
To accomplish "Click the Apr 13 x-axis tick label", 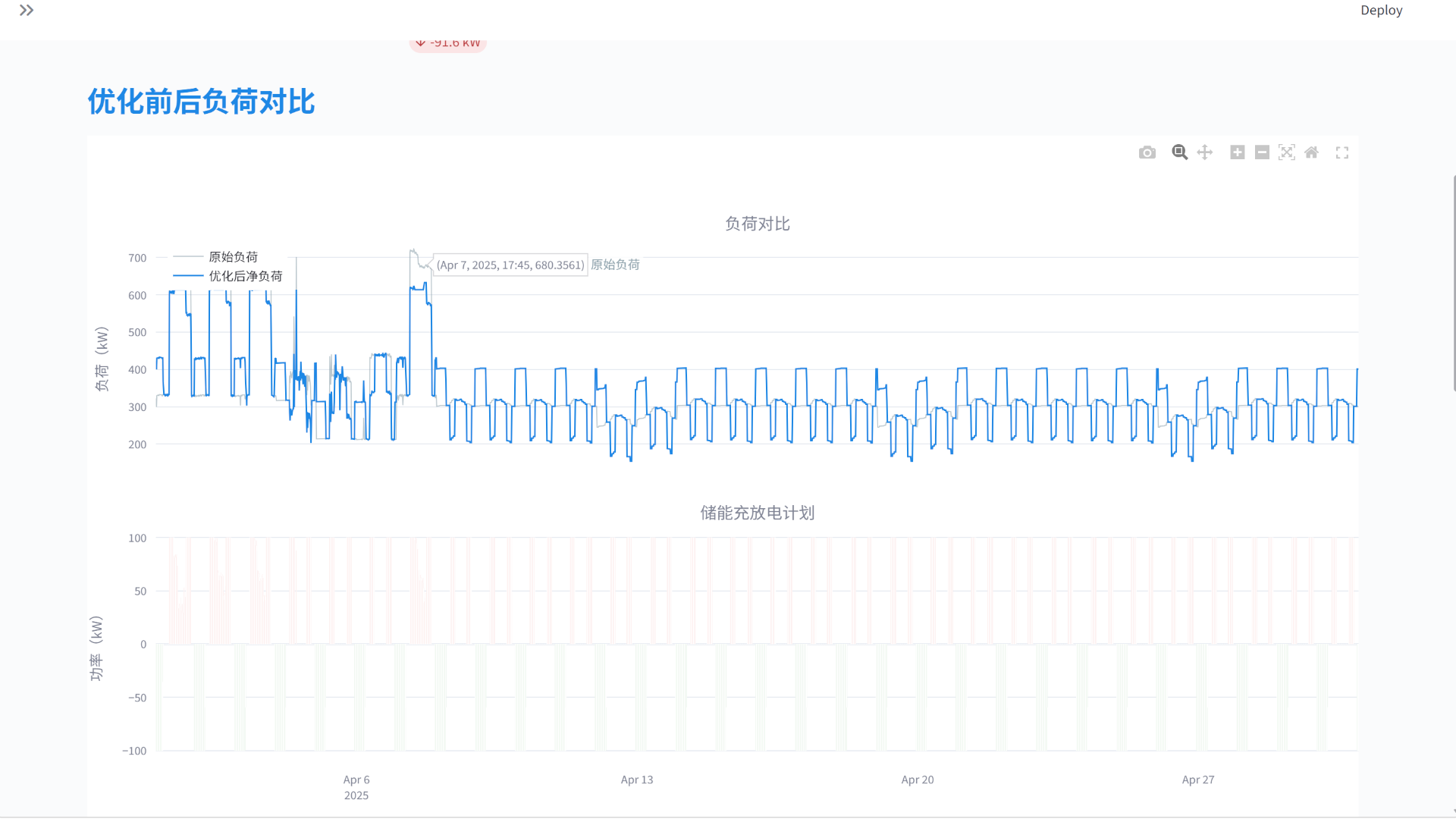I will [637, 780].
